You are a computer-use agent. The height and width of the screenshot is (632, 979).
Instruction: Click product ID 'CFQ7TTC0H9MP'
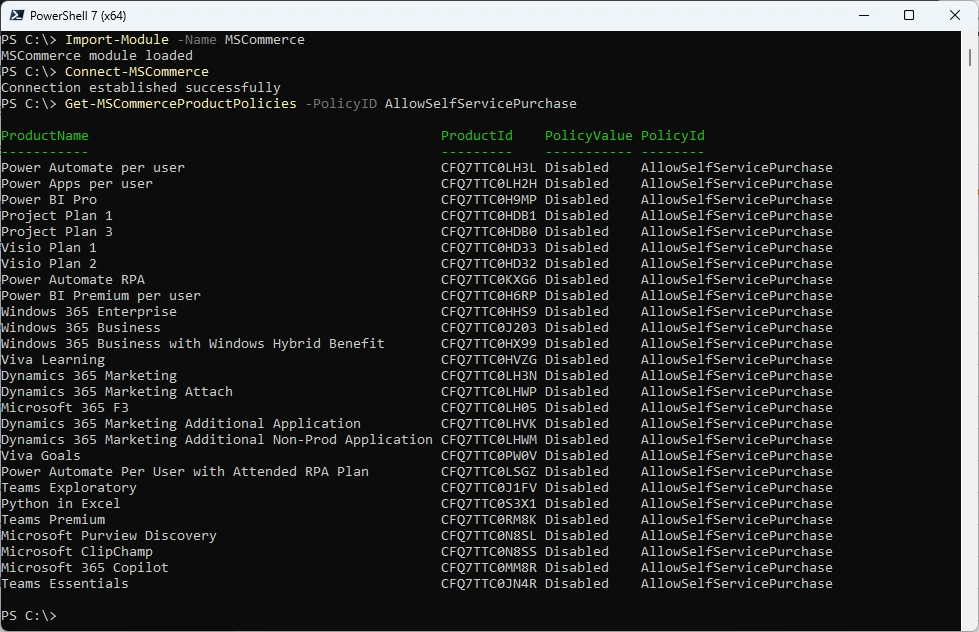[x=489, y=199]
